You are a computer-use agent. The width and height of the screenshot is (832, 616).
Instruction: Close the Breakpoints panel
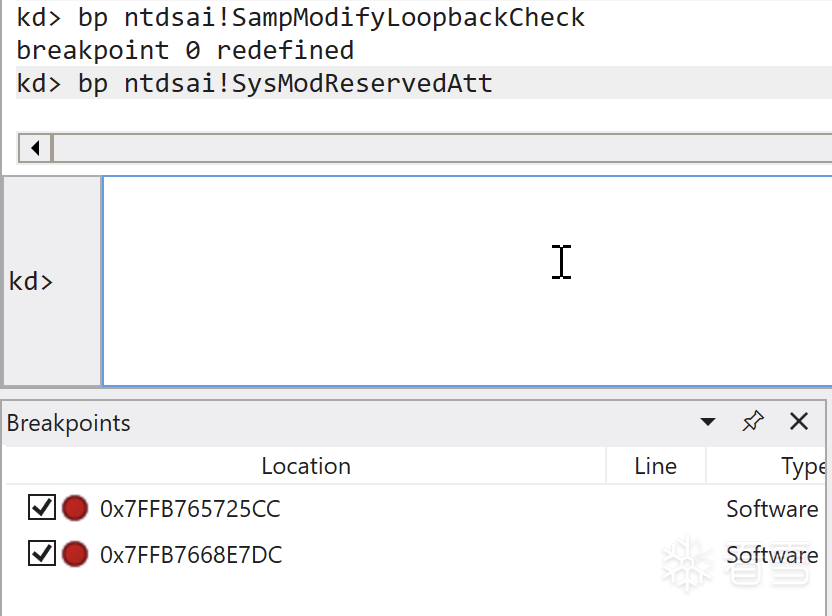click(x=799, y=422)
